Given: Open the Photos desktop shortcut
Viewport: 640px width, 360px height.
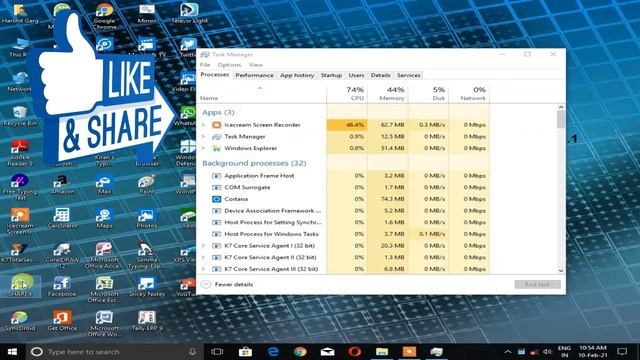Looking at the screenshot, I should (x=147, y=218).
